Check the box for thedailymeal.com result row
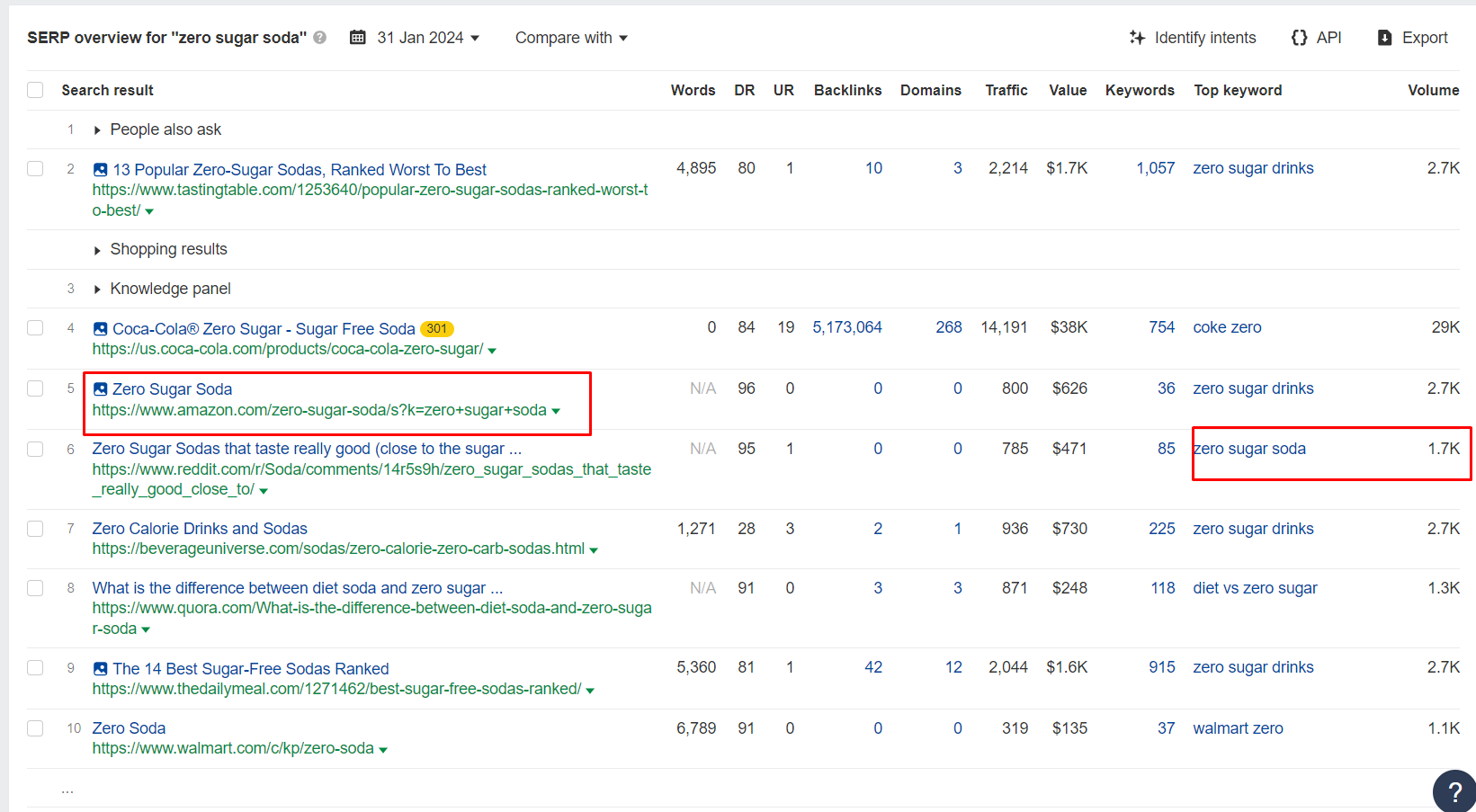1476x812 pixels. 35,667
